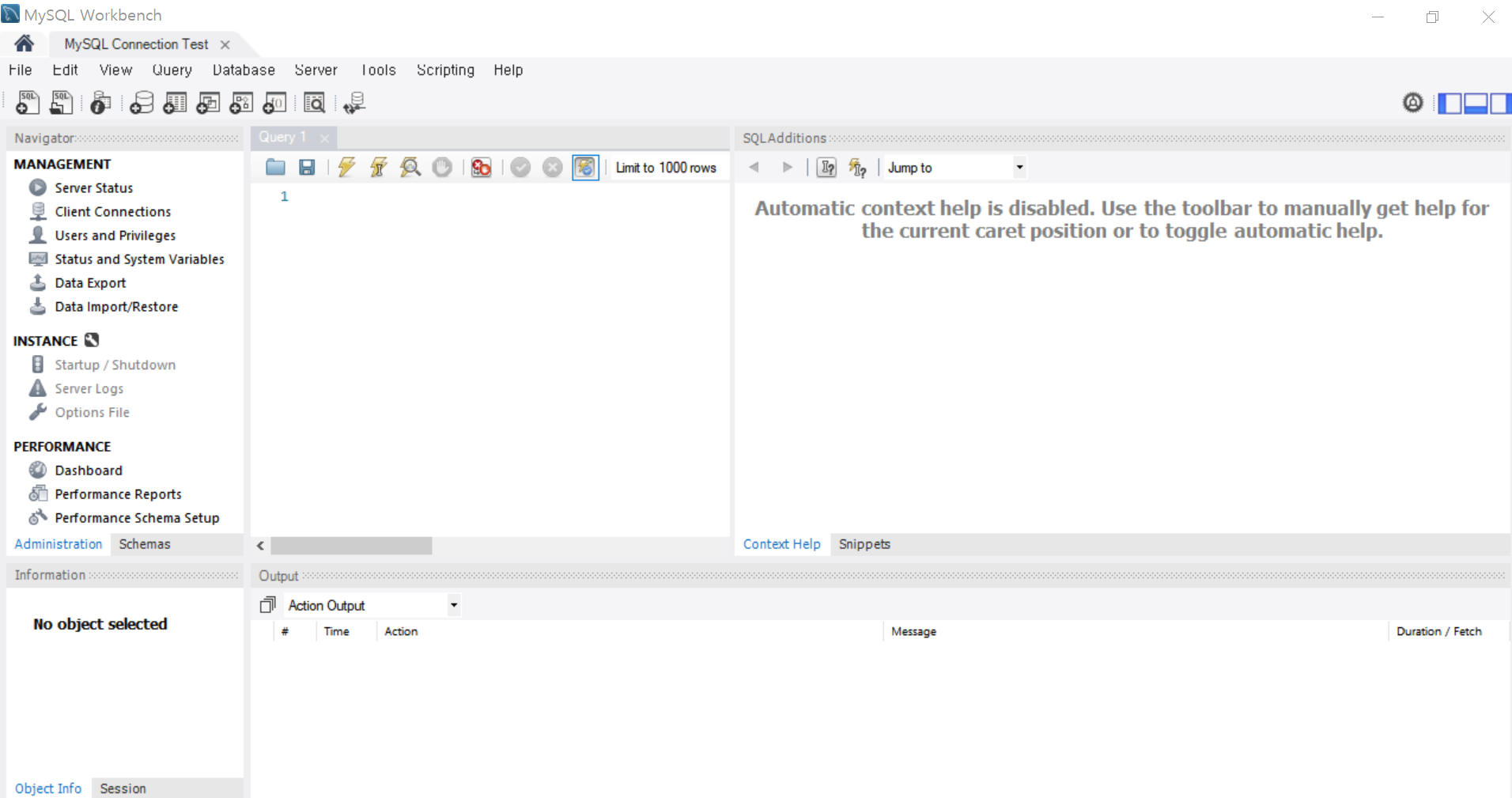
Task: Open the object inspector icon
Action: point(100,103)
